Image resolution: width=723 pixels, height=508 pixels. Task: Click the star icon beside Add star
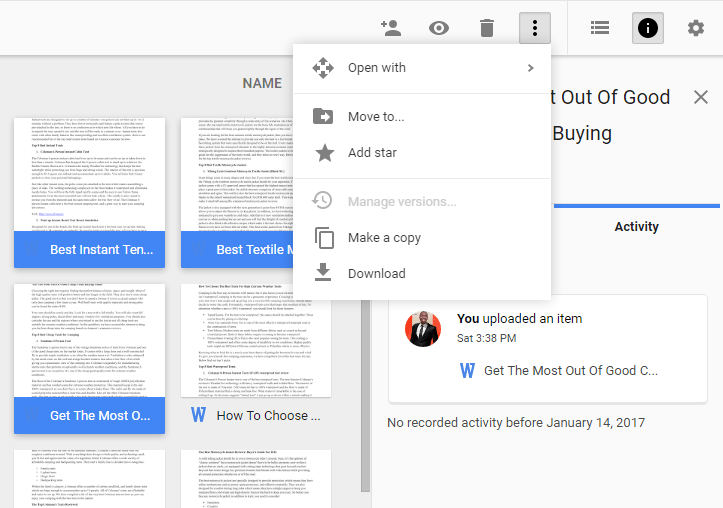(325, 153)
